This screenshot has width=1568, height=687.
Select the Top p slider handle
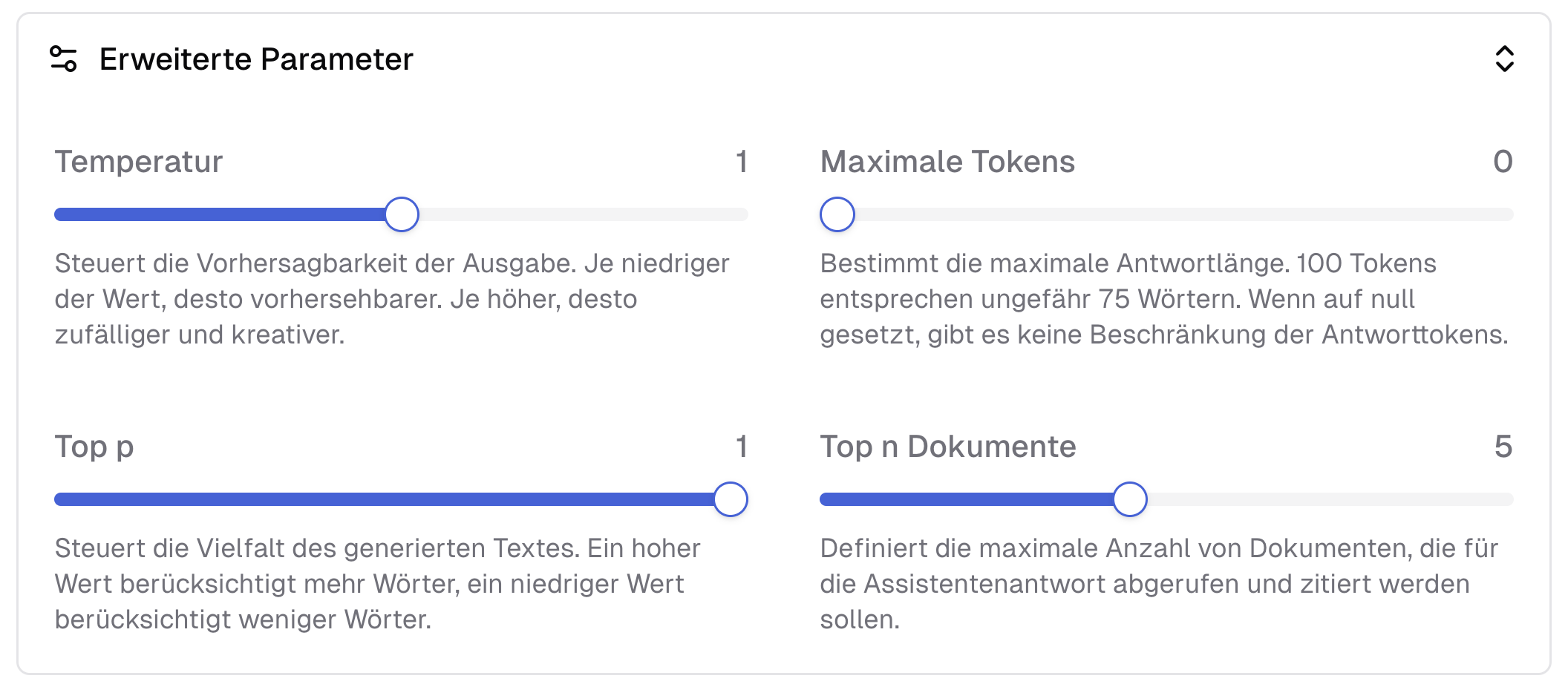pyautogui.click(x=731, y=499)
